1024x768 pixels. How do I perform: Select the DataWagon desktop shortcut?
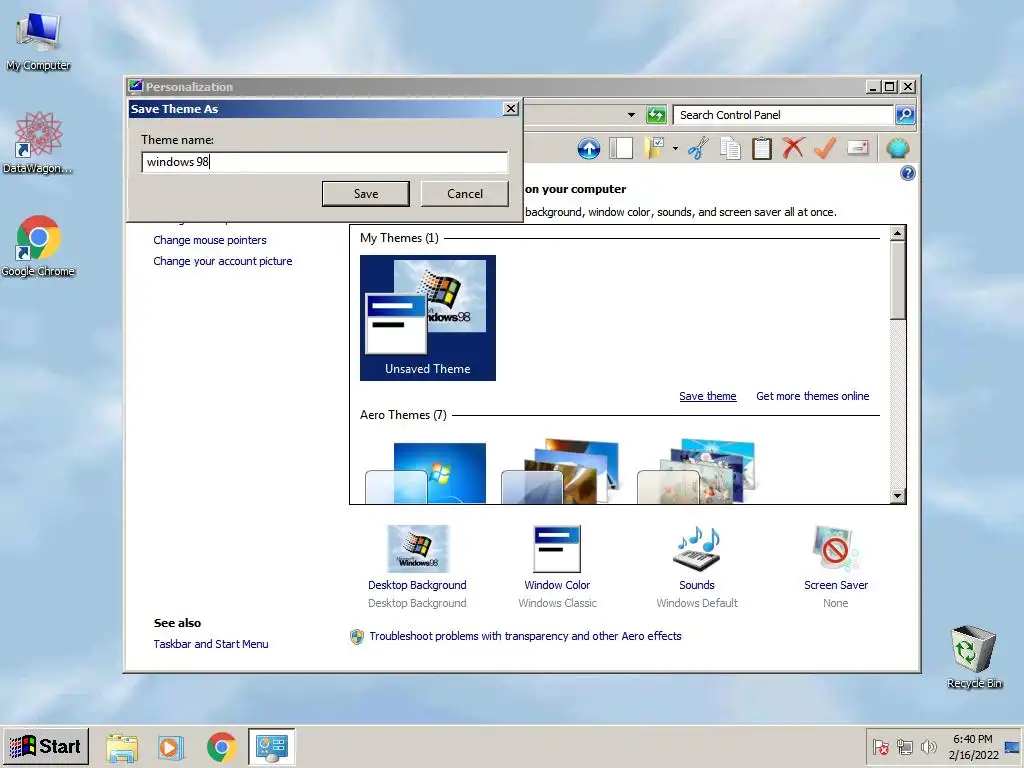(x=38, y=143)
